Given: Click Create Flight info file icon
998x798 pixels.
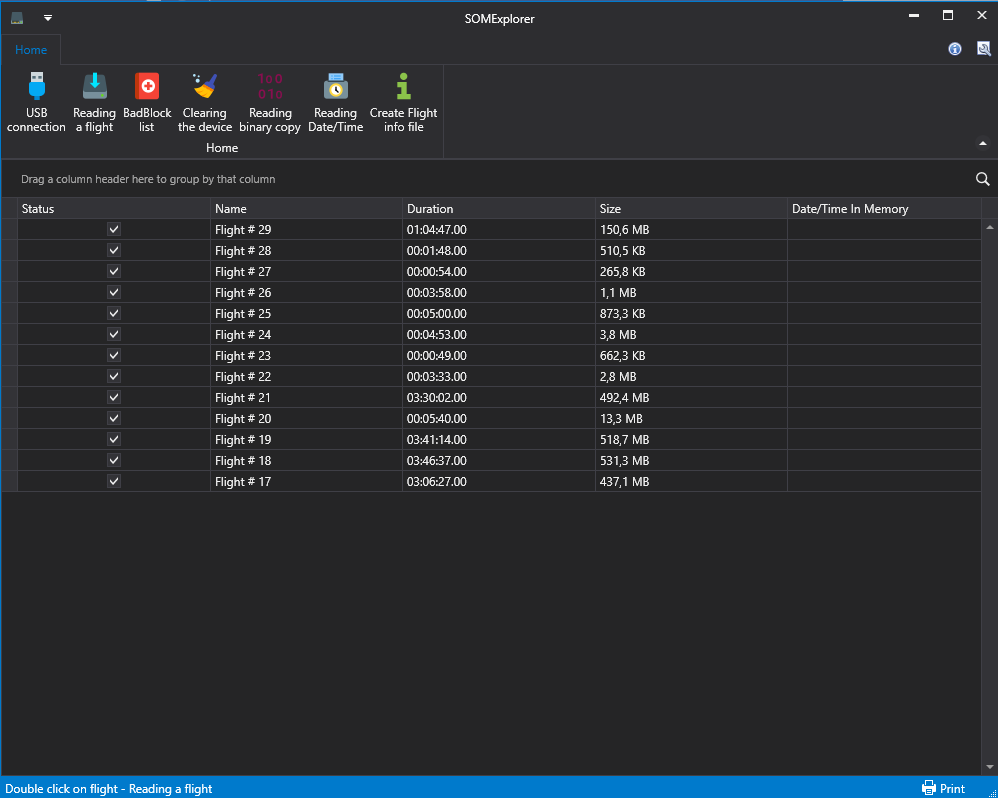Looking at the screenshot, I should pyautogui.click(x=403, y=88).
